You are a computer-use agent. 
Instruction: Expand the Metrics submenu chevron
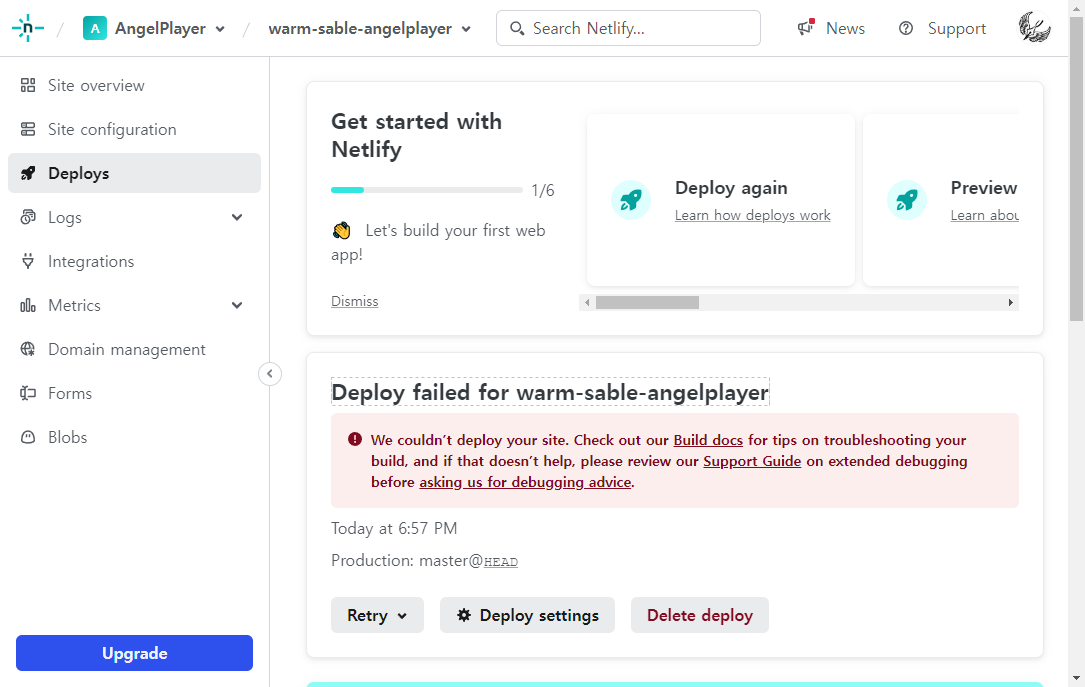click(x=237, y=305)
